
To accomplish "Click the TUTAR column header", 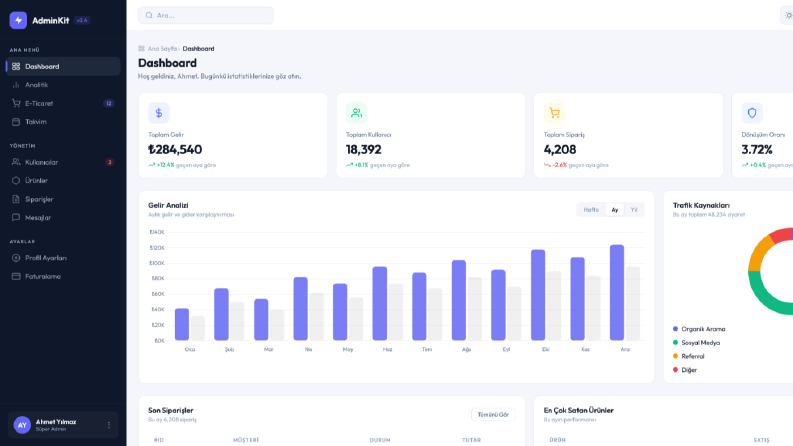I will pyautogui.click(x=471, y=440).
